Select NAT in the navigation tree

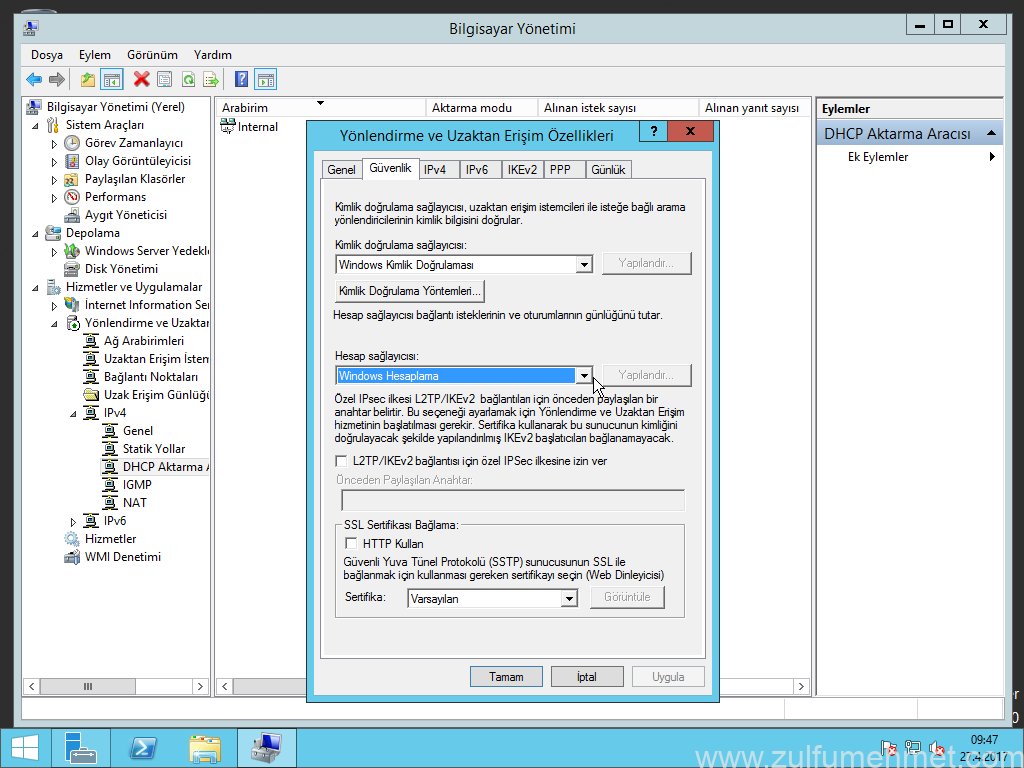pos(135,503)
